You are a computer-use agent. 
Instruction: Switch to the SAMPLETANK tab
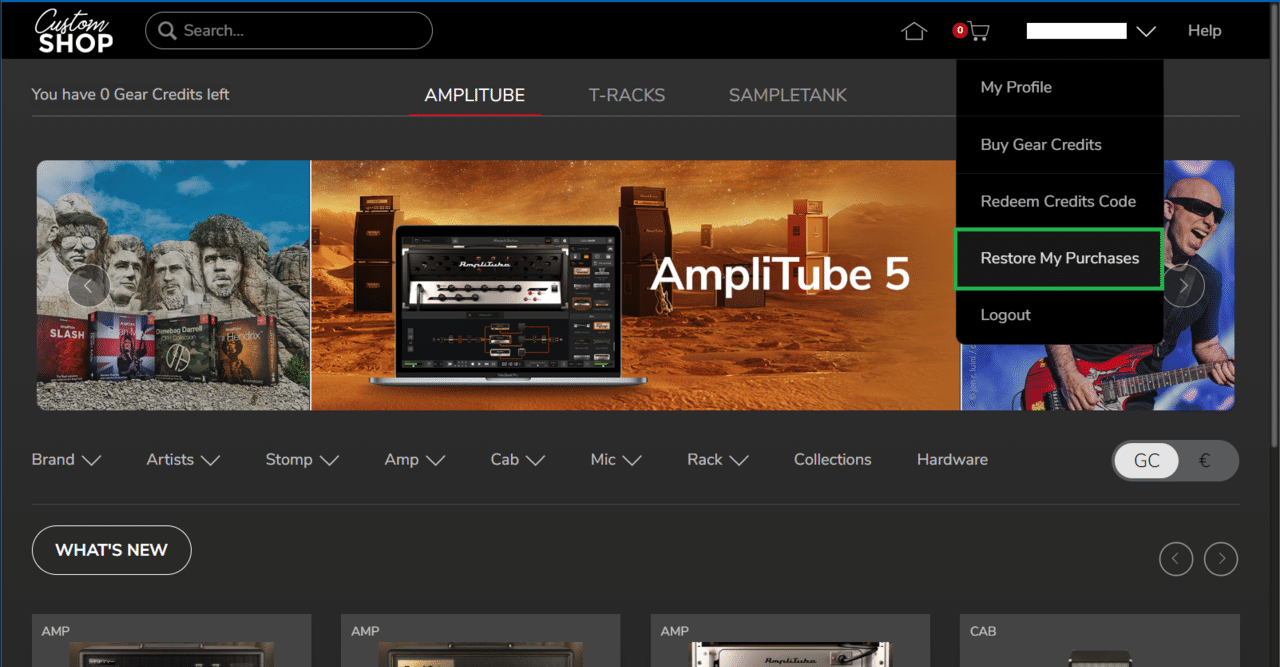tap(788, 95)
